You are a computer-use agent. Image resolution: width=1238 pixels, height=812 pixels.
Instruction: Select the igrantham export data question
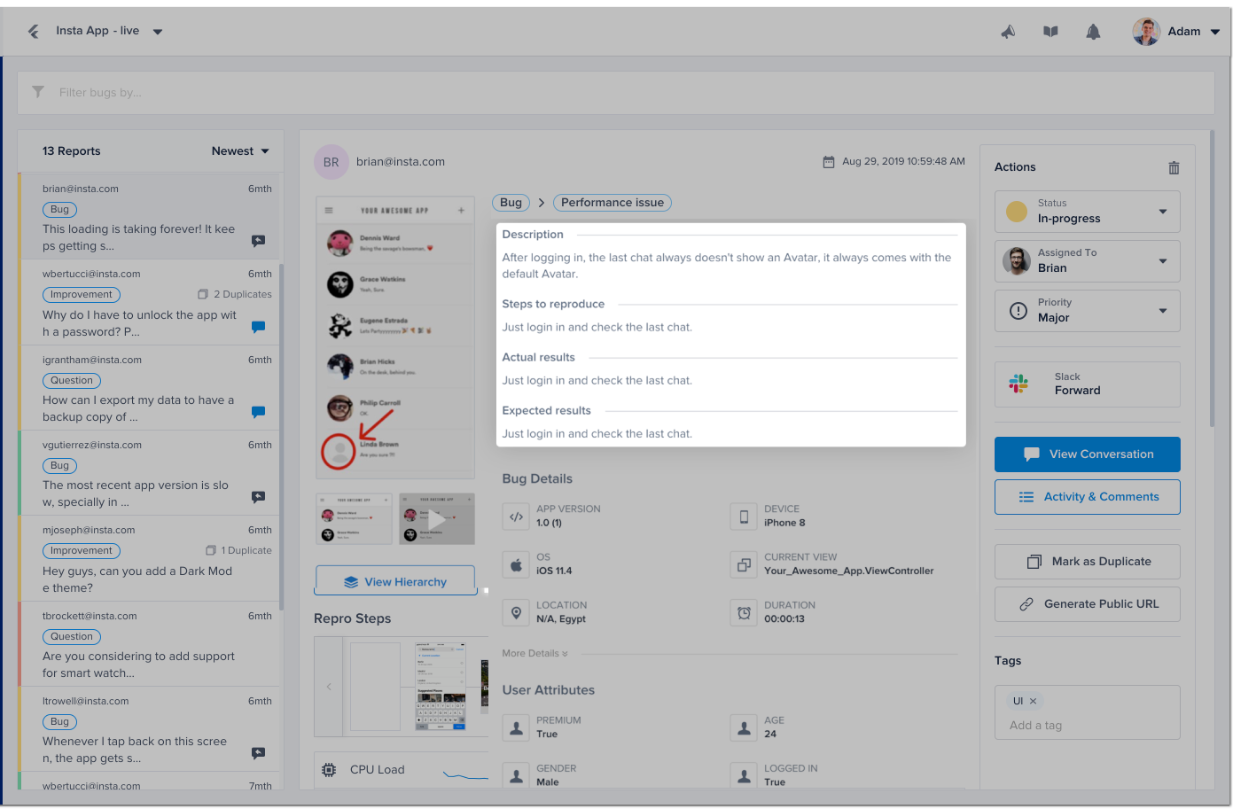[150, 388]
